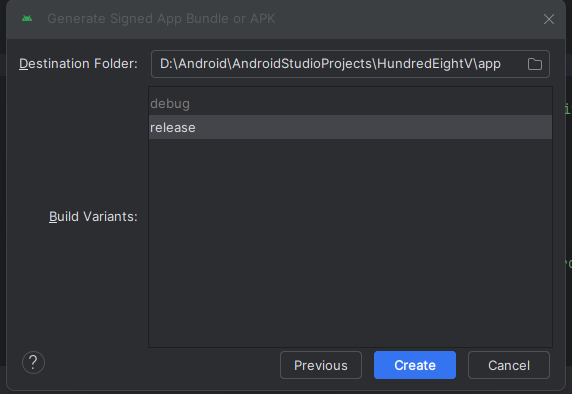
Task: Click the green code text behind the dialog, upper right
Action: point(568,109)
